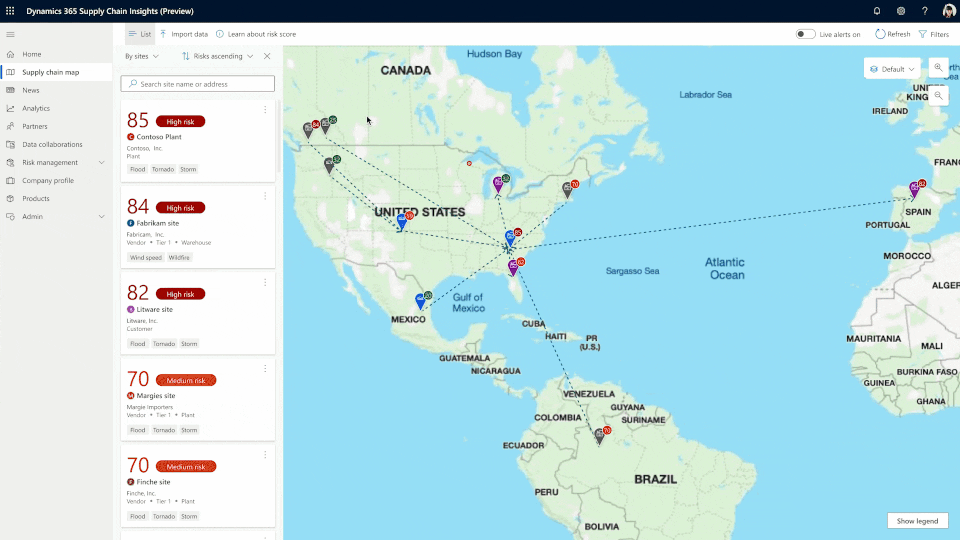Open the By sites dropdown
Screen dimensions: 960x540
(142, 57)
